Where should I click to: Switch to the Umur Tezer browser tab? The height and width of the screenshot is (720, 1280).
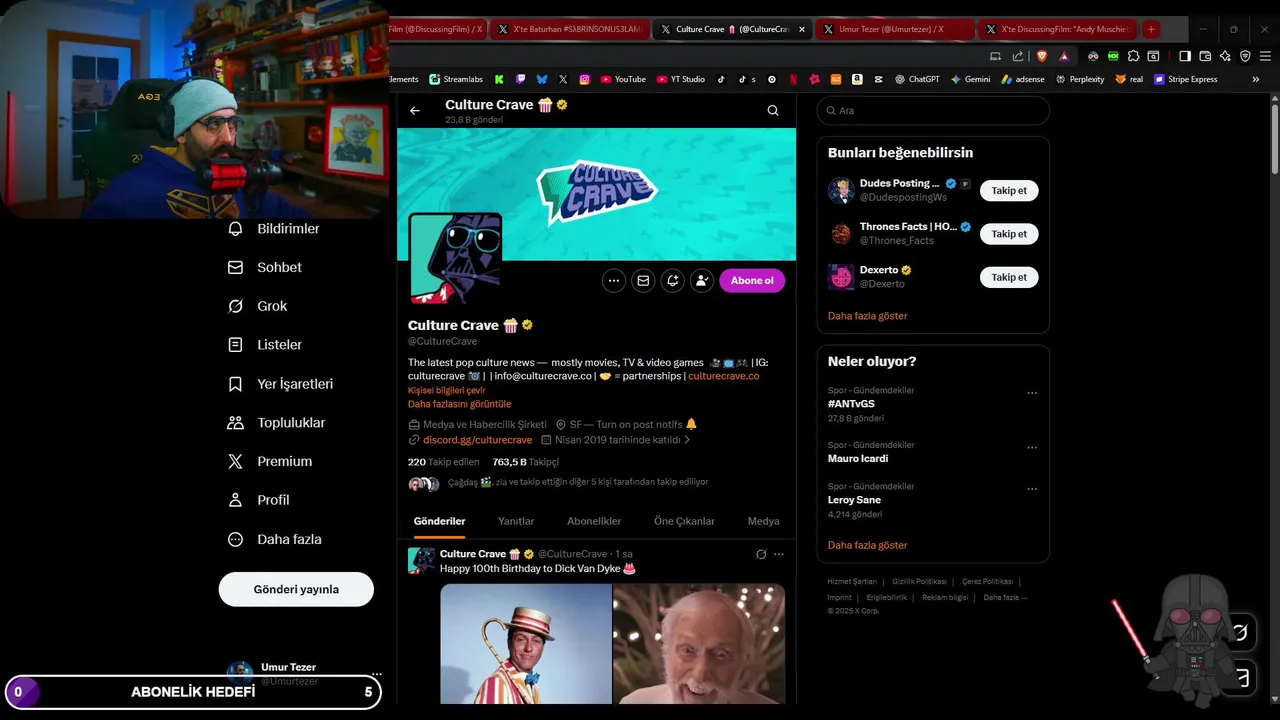point(892,29)
